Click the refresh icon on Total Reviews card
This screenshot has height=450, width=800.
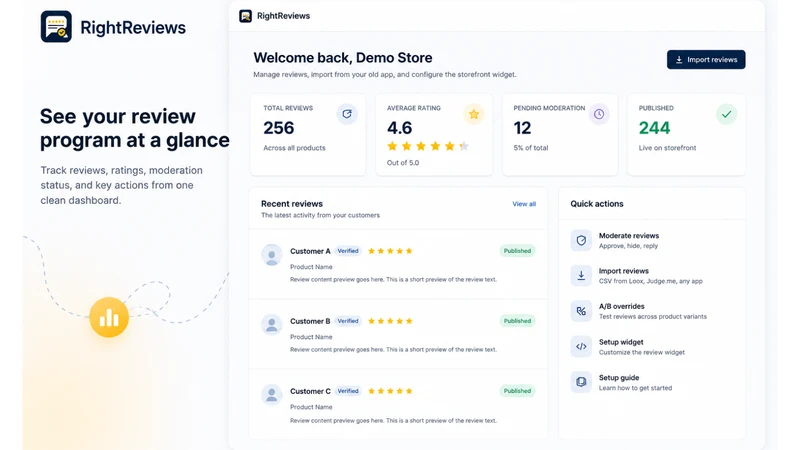point(347,114)
